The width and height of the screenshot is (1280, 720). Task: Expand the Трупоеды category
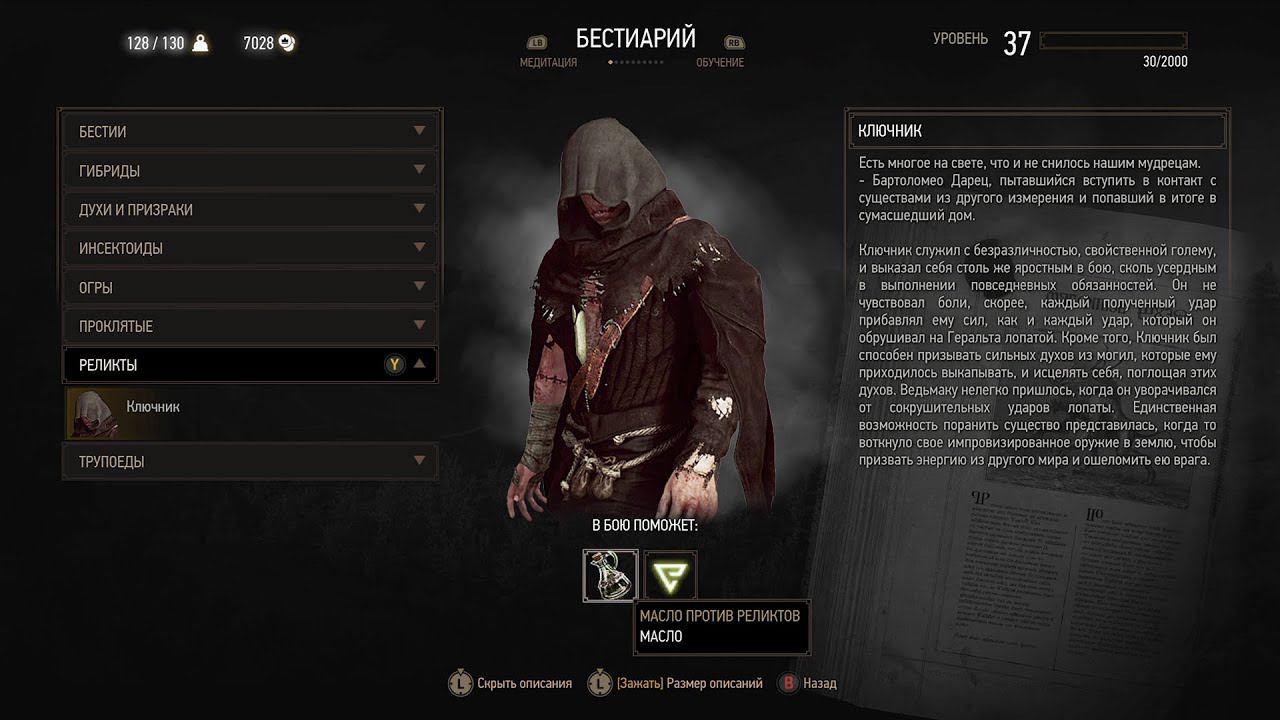tap(249, 462)
